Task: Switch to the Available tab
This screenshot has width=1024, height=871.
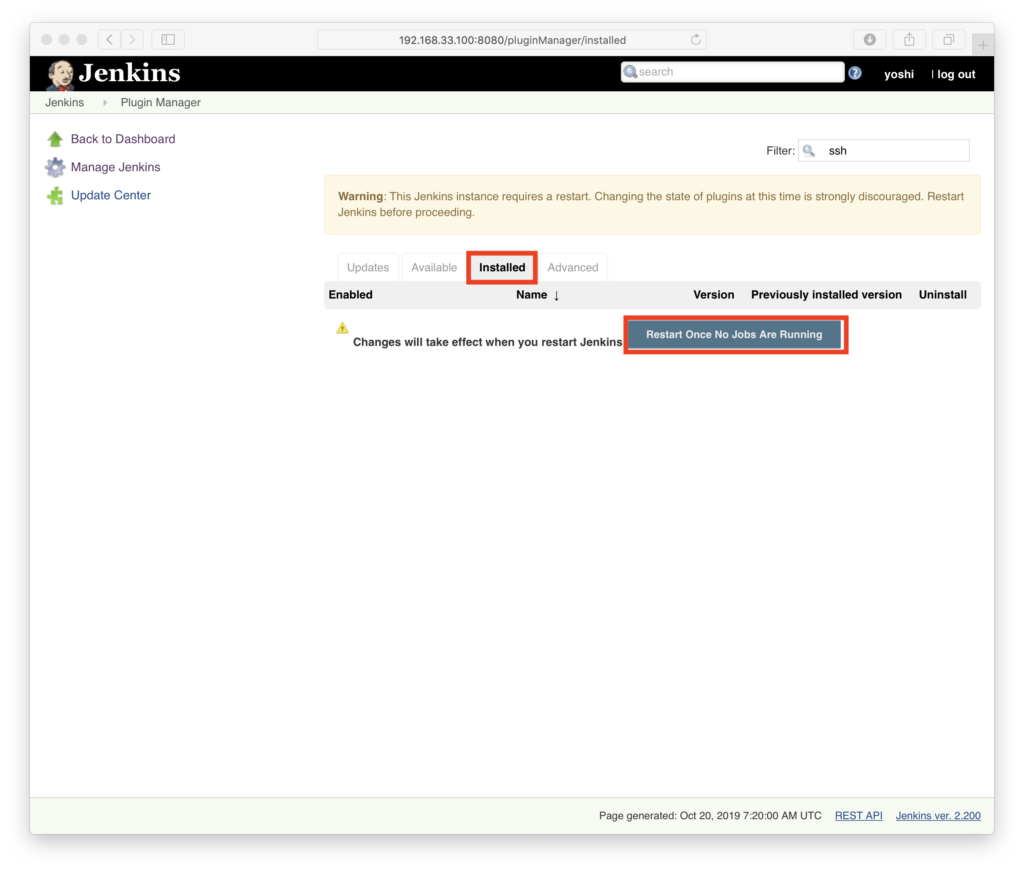Action: coord(434,268)
